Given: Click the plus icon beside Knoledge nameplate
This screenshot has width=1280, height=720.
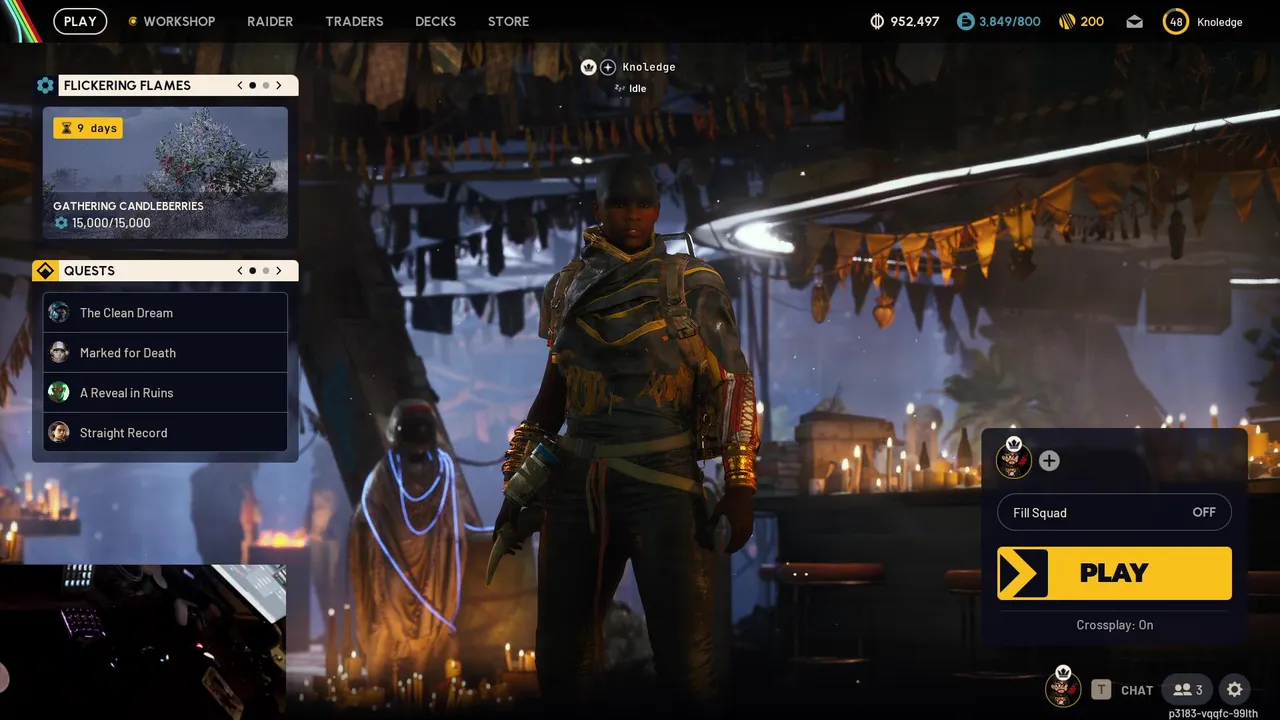Looking at the screenshot, I should tap(608, 67).
